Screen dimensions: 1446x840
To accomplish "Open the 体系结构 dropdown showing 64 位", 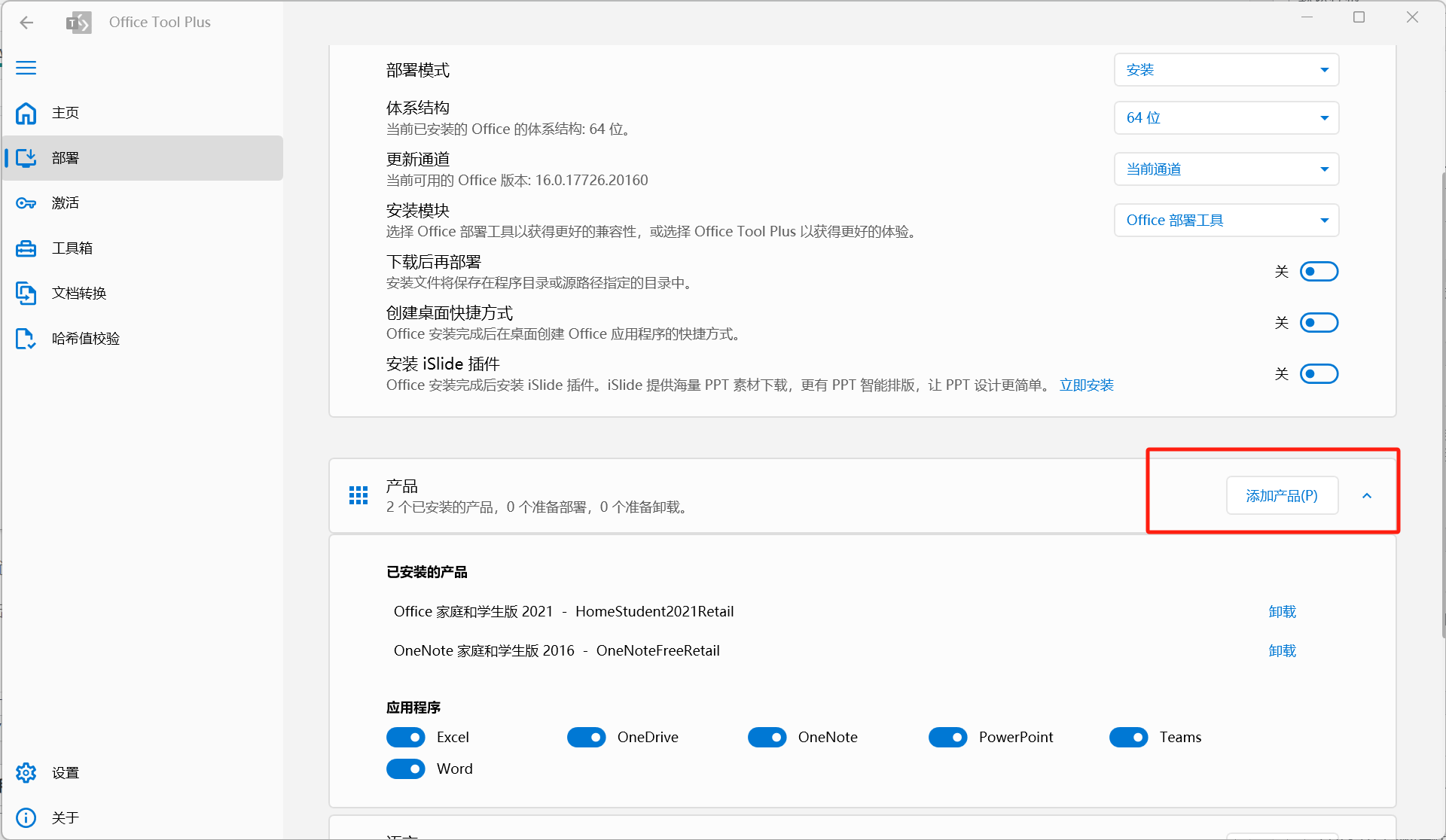I will [x=1226, y=118].
